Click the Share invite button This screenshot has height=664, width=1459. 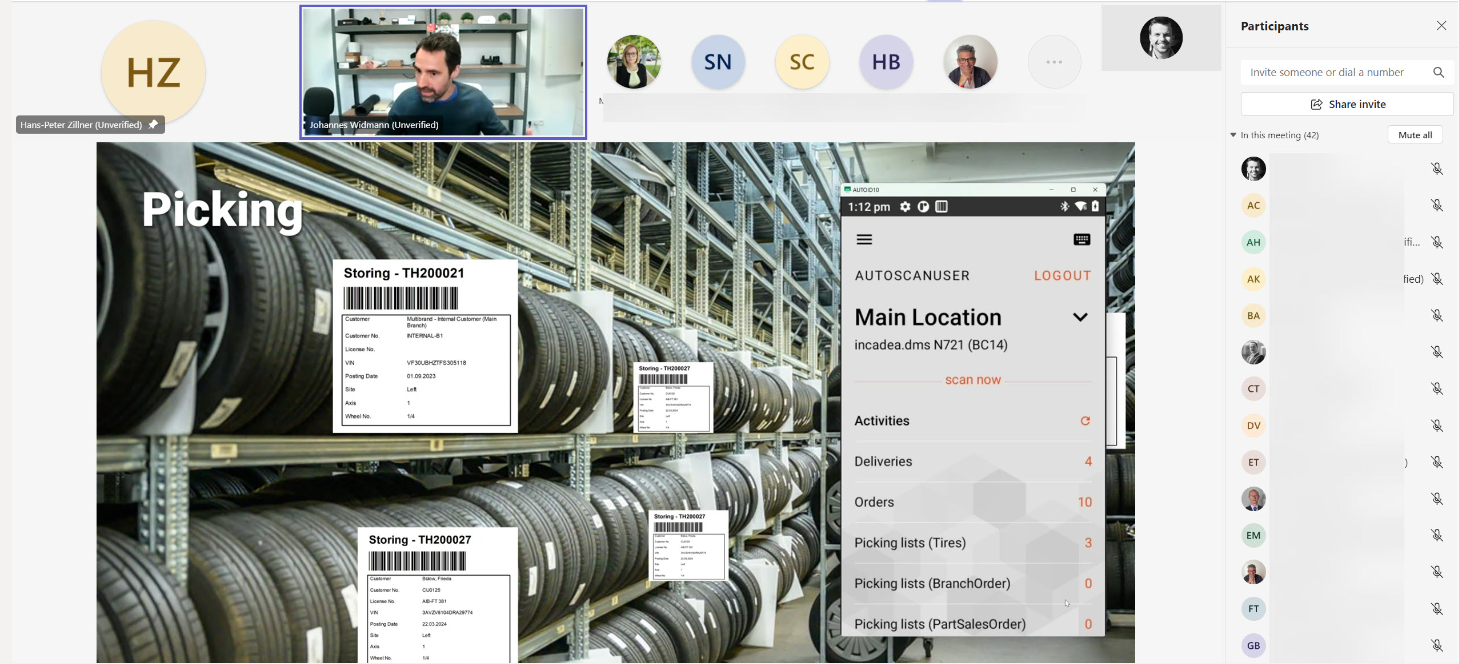point(1347,104)
